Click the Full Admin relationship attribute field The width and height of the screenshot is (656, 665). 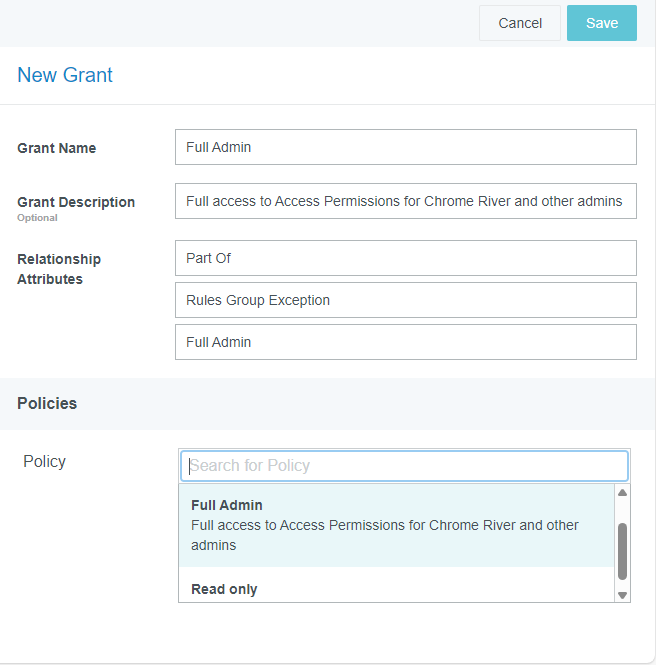[x=405, y=342]
